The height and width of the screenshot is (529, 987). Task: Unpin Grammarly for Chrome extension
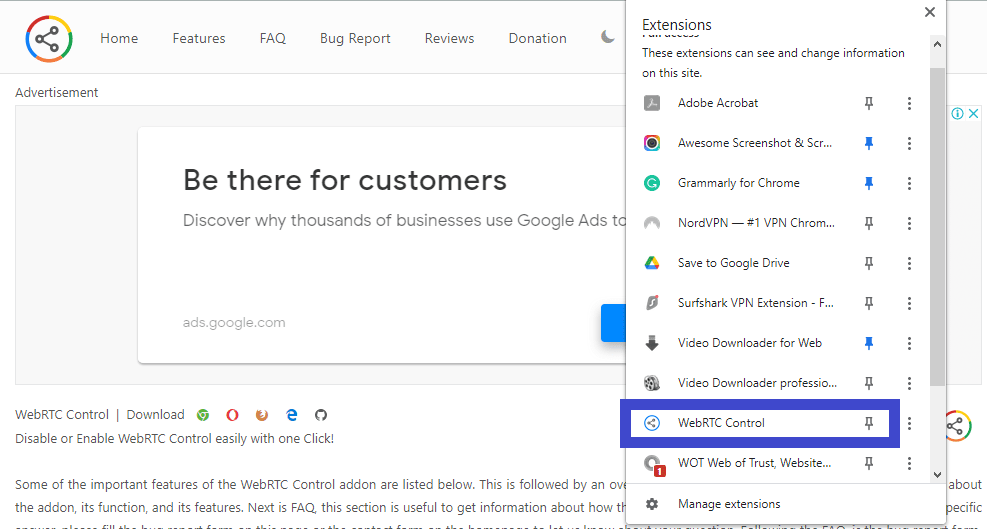[x=869, y=183]
